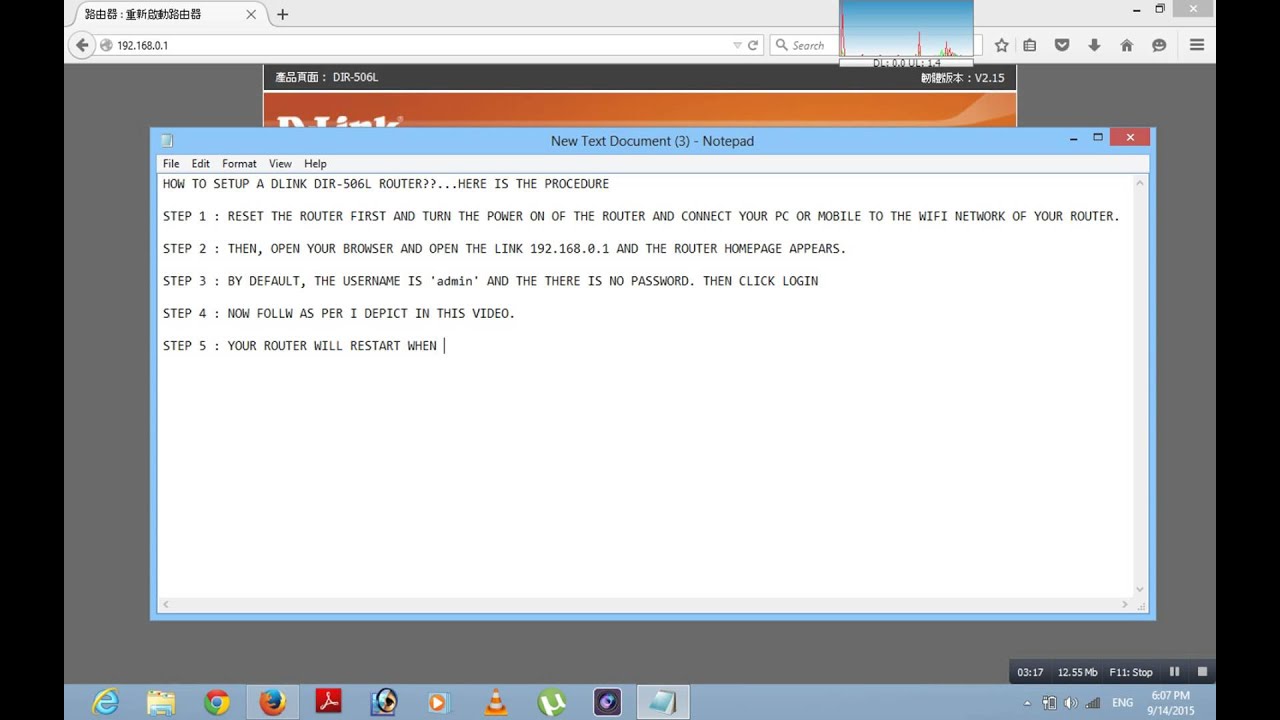1280x720 pixels.
Task: Click the 'STEP 4' line in Notepad
Action: pyautogui.click(x=339, y=313)
